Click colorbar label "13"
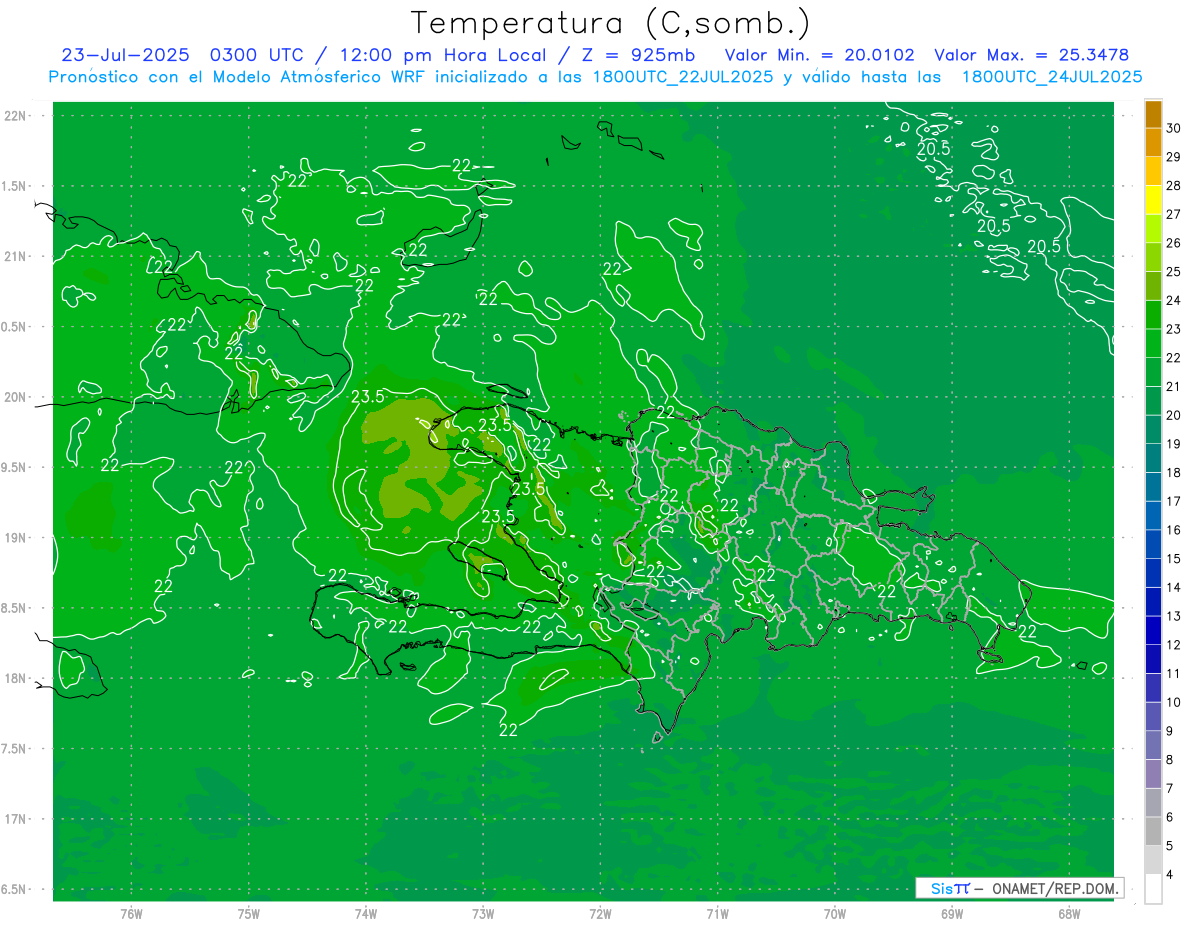The image size is (1200, 927). (1174, 616)
